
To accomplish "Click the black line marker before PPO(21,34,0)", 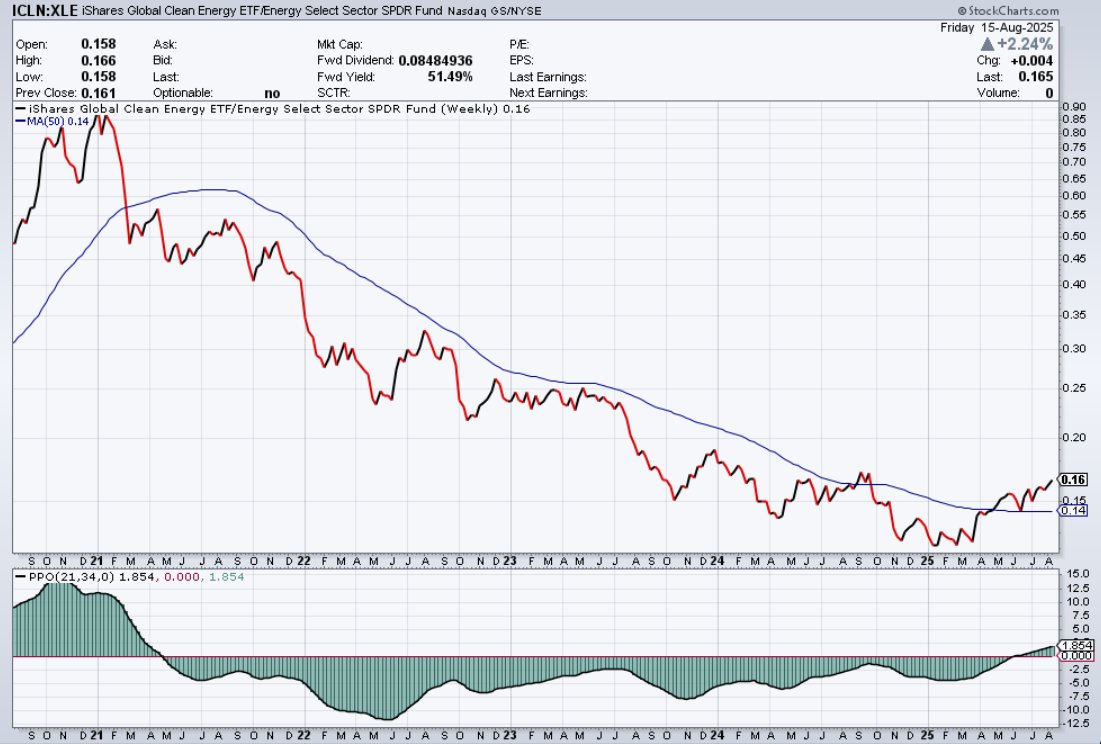I will tap(20, 577).
